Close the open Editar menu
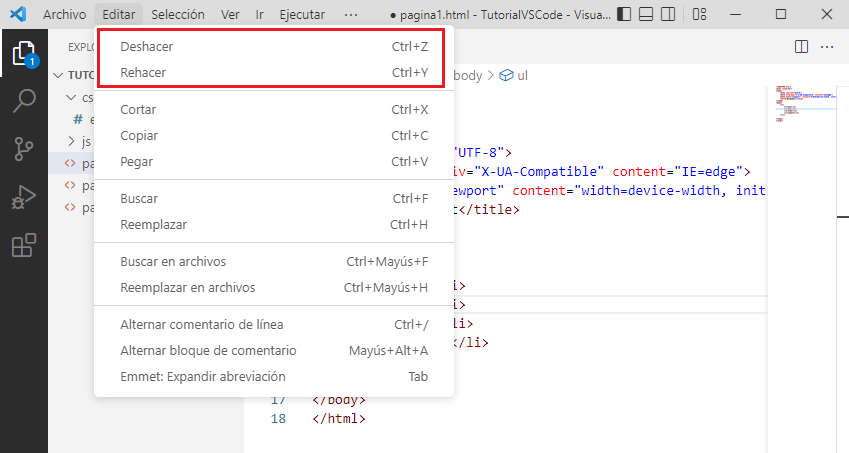Screen dimensions: 849x453 (x=119, y=15)
